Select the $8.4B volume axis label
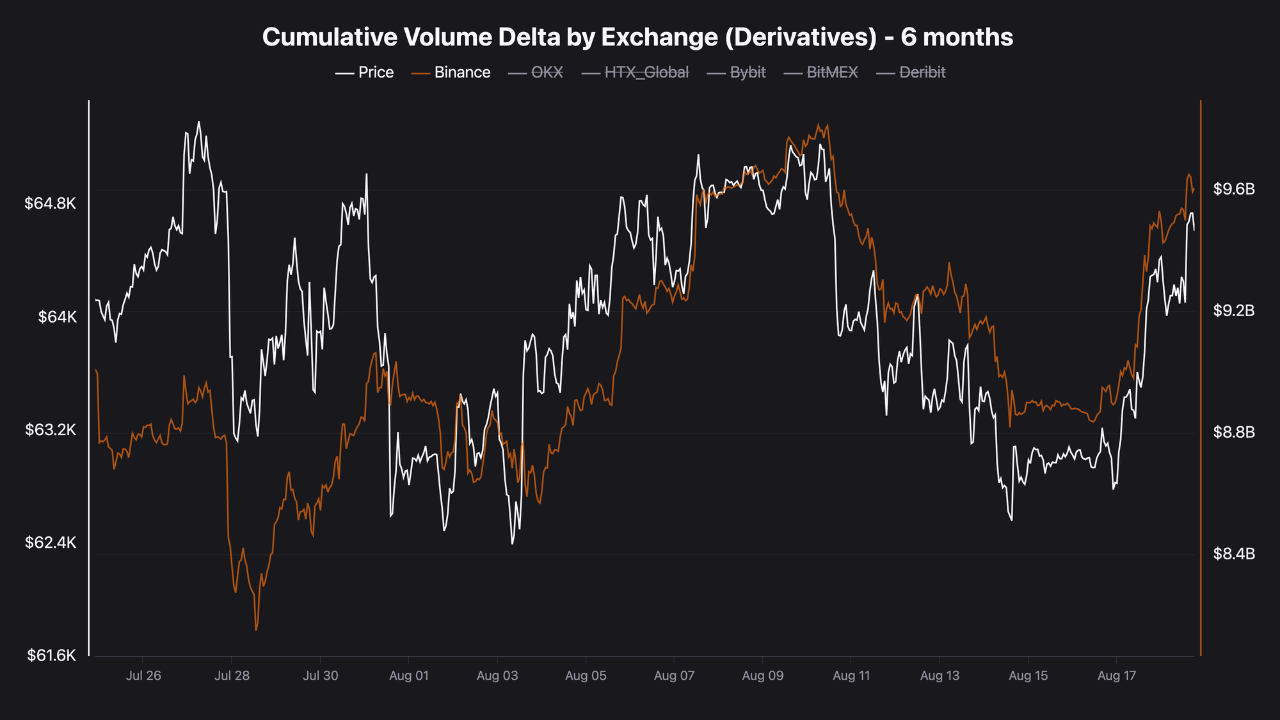 coord(1234,553)
